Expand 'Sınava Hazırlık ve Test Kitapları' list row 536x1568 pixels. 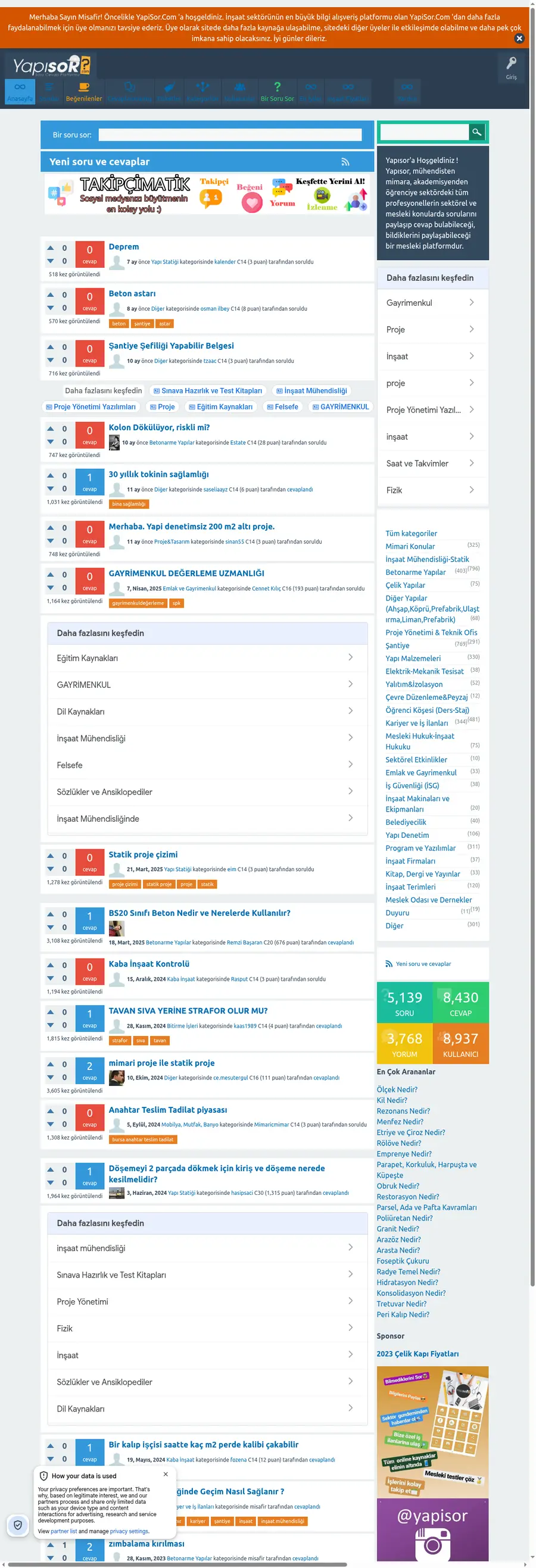click(207, 1275)
